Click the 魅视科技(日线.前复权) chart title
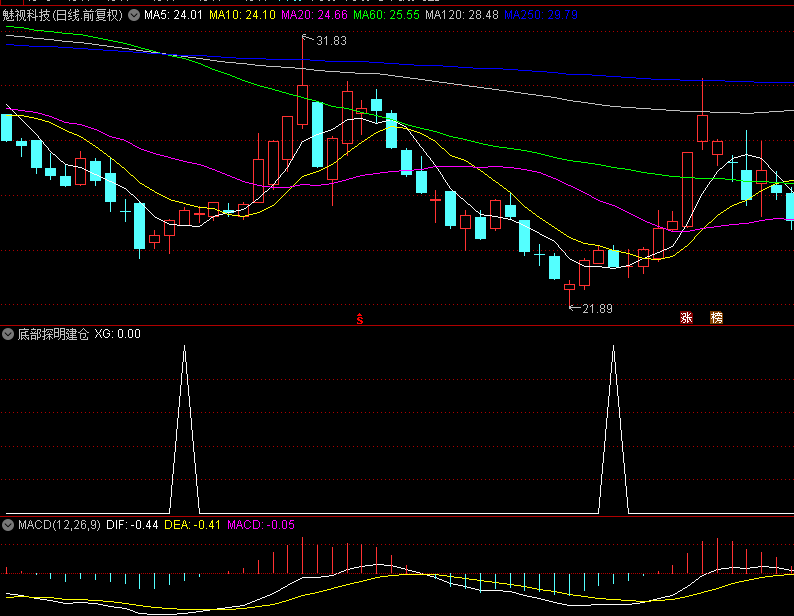Screen dimensions: 794x616 63,15
